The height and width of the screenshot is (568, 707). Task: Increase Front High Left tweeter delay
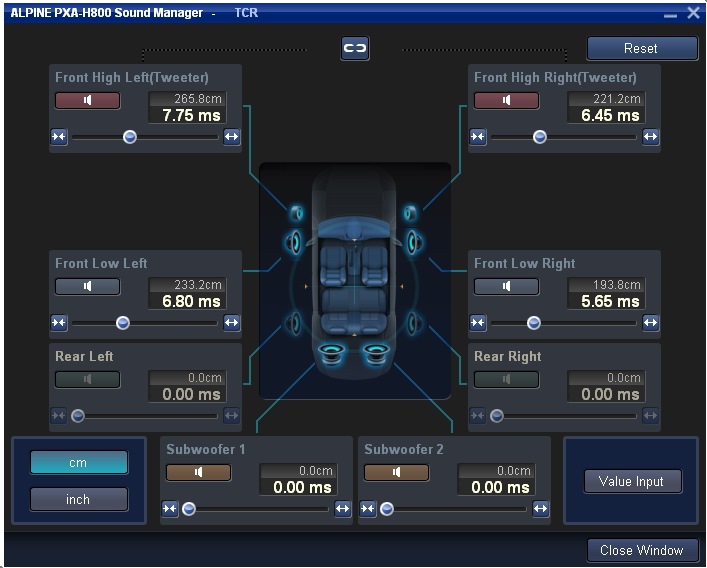pos(231,137)
